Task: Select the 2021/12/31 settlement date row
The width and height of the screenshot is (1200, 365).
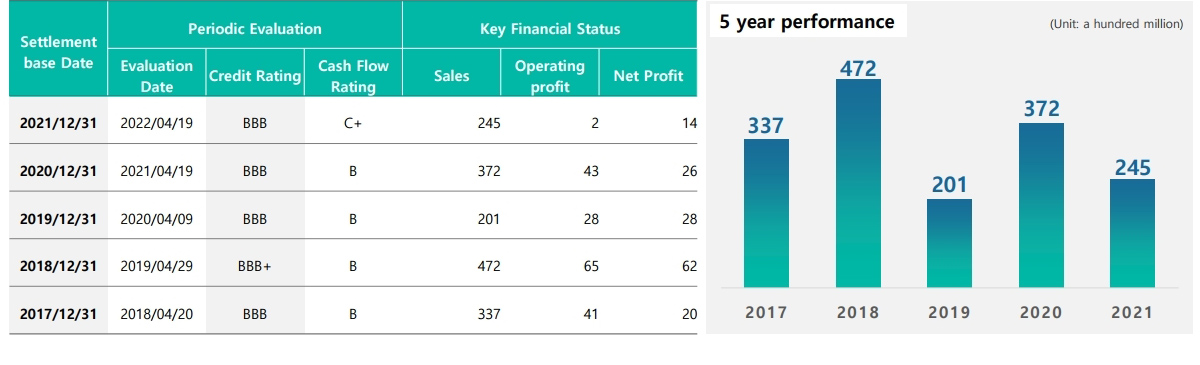Action: 353,123
